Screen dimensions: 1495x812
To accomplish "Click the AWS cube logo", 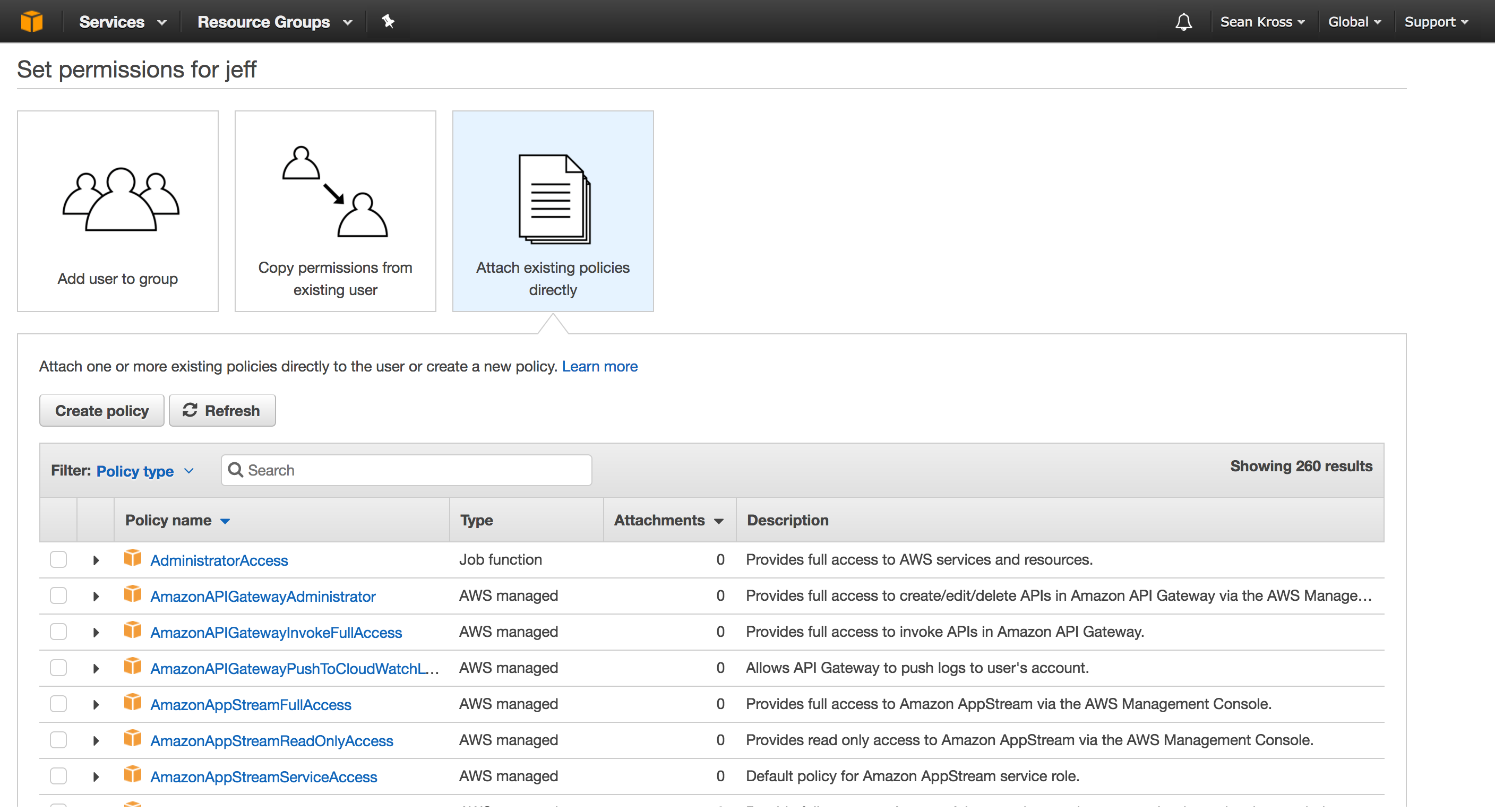I will 31,21.
